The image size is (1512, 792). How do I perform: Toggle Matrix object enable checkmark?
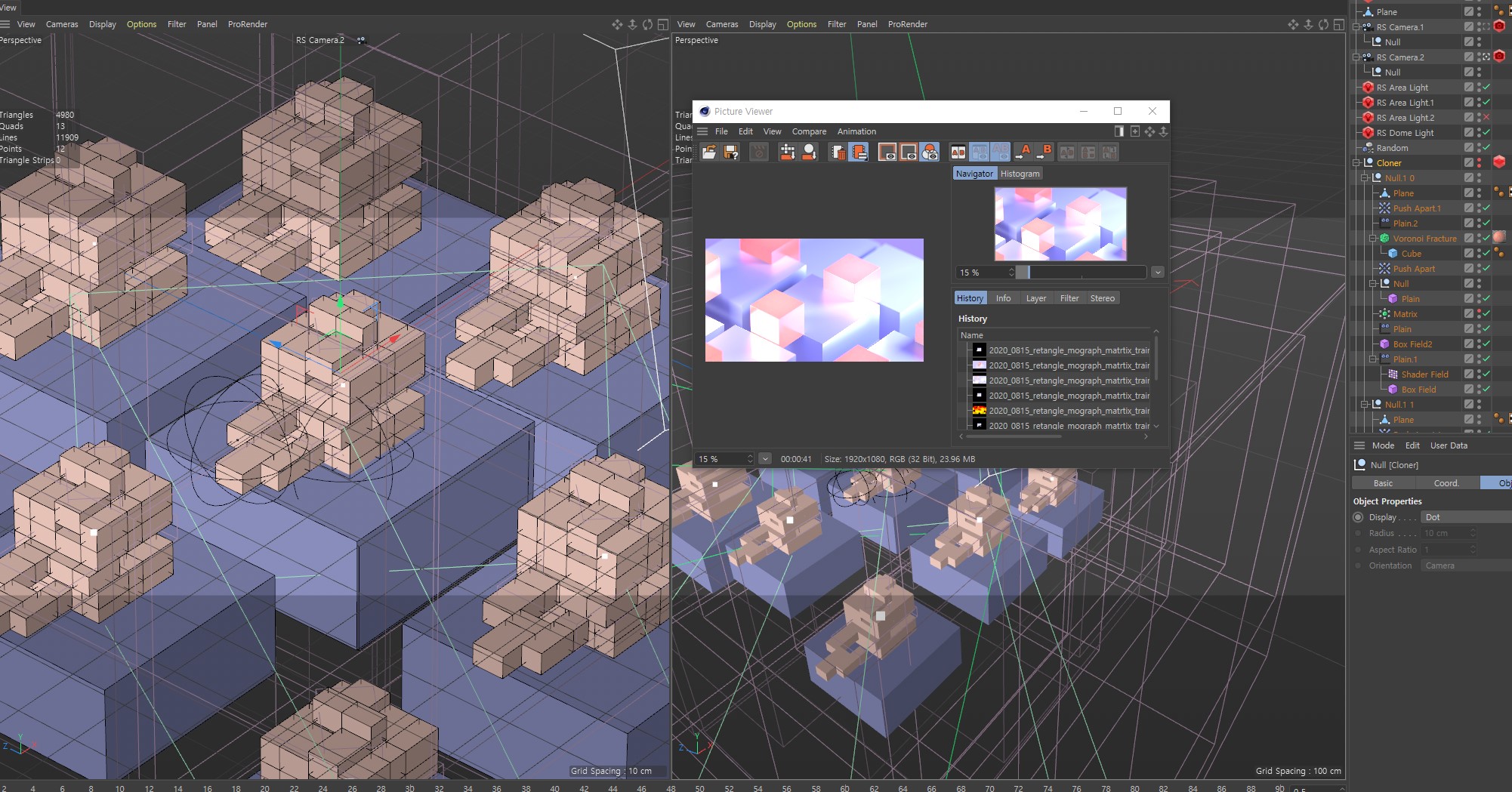coord(1486,313)
